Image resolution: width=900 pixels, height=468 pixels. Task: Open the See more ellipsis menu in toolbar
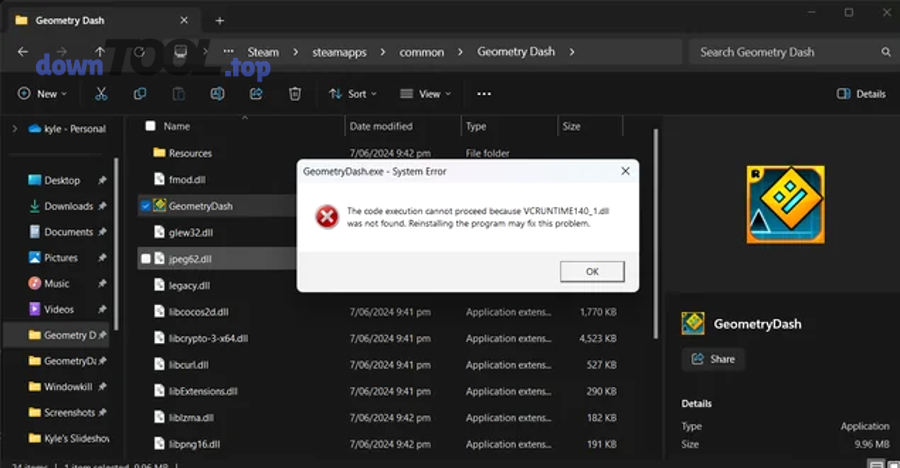tap(484, 94)
